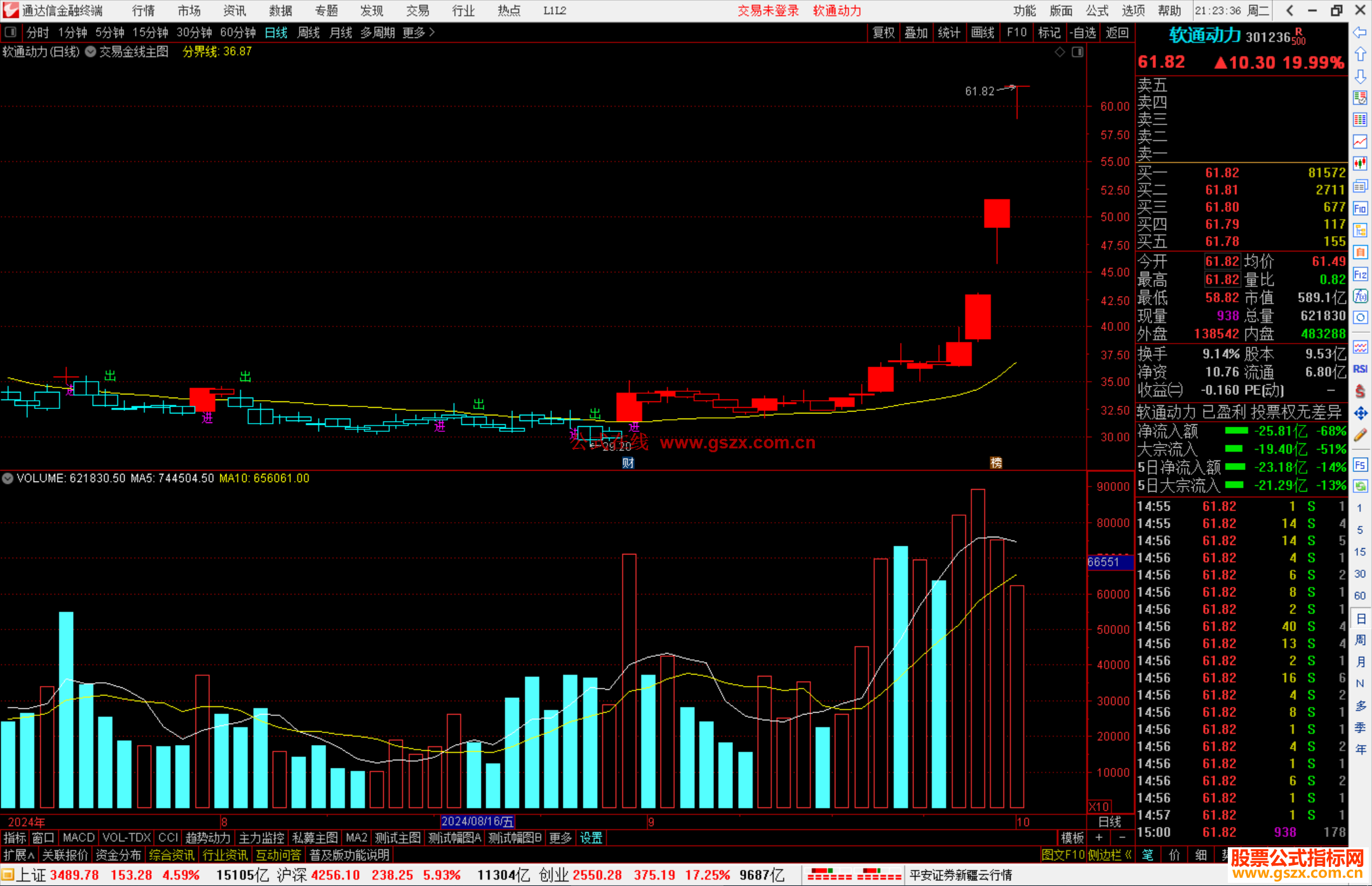Open the f(x) formula manager icon
Image resolution: width=1372 pixels, height=886 pixels.
tap(1360, 296)
